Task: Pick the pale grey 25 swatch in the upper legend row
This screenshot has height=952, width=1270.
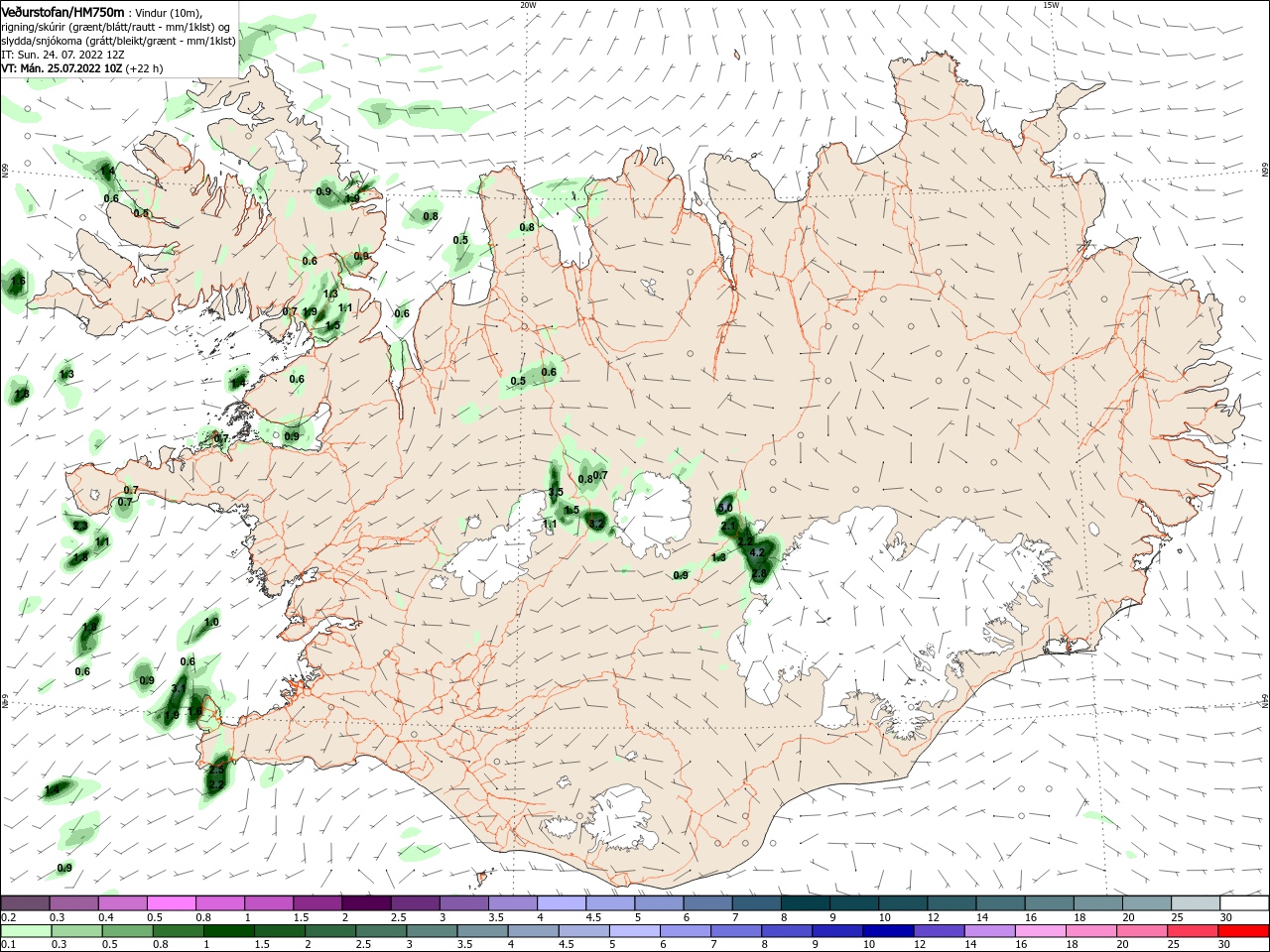Action: pos(1195,903)
